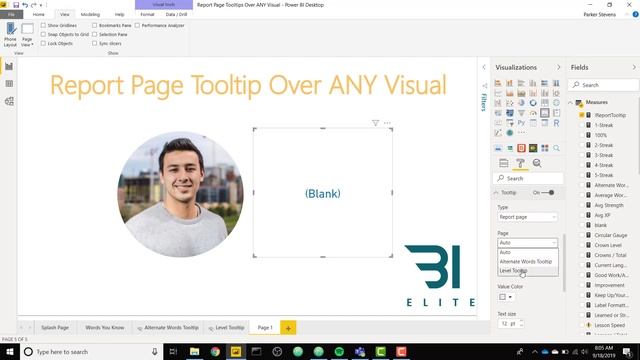Click the Windows taskbar search box
Image resolution: width=640 pixels, height=360 pixels.
tap(91, 351)
